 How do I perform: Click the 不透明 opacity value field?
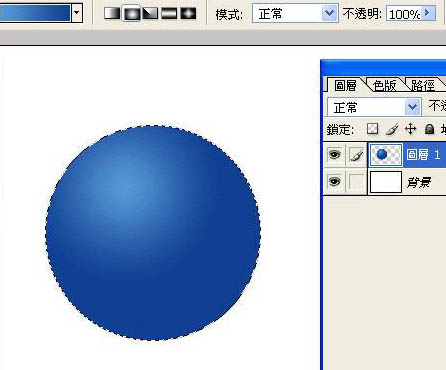(404, 14)
